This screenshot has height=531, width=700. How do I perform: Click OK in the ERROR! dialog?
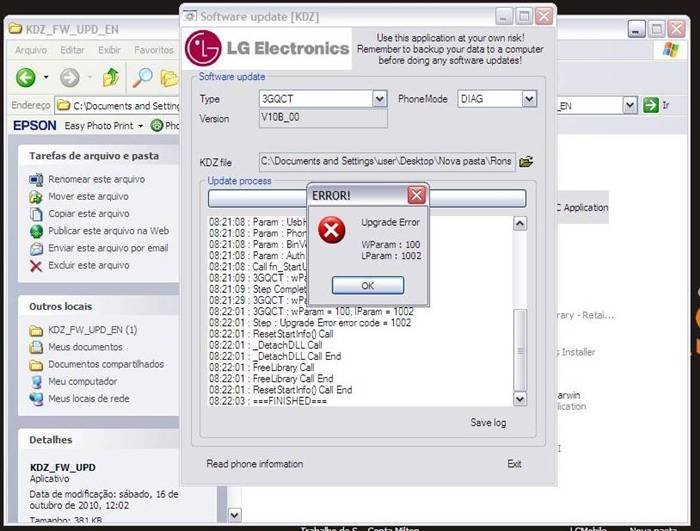[368, 285]
